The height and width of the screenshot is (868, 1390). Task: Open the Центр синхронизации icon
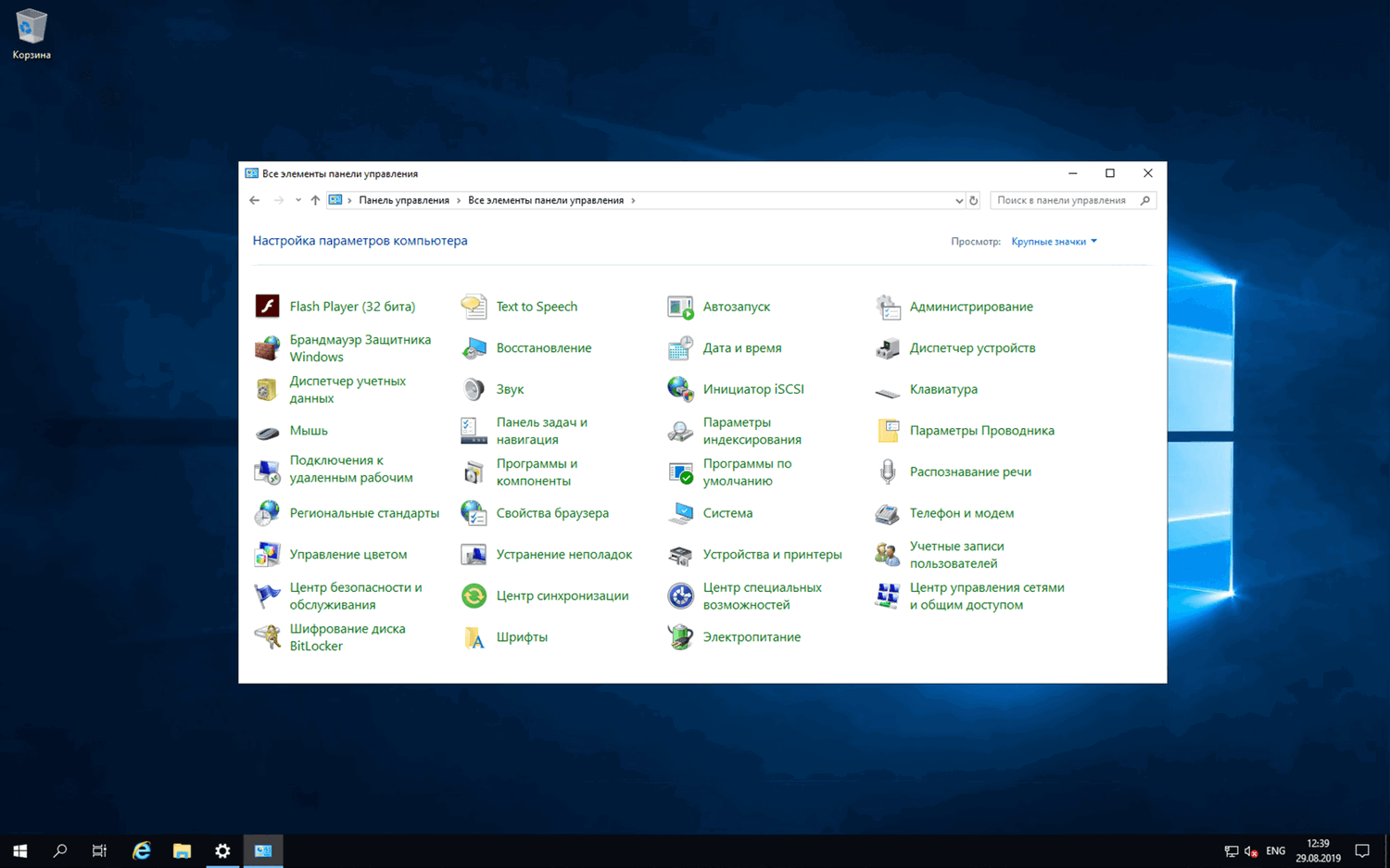(474, 596)
